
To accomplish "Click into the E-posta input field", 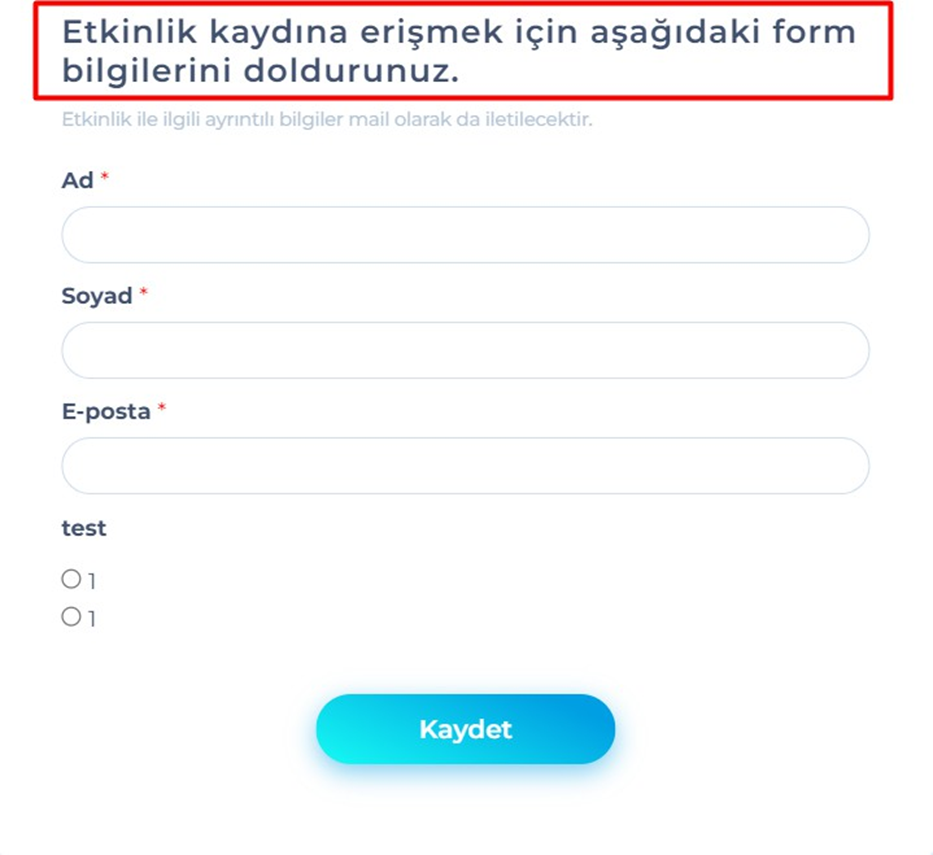I will tap(465, 465).
